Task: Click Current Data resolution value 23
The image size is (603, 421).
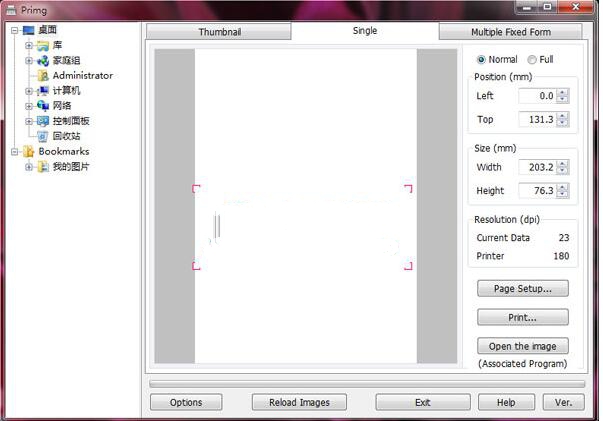Action: [564, 238]
